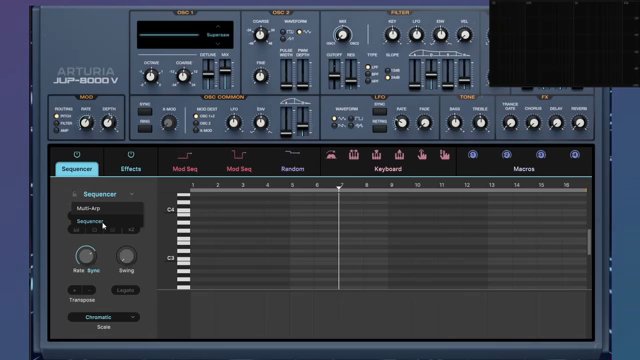Select the pointing finger with arrow Keyboard icon
Image resolution: width=640 pixels, height=360 pixels.
click(422, 155)
